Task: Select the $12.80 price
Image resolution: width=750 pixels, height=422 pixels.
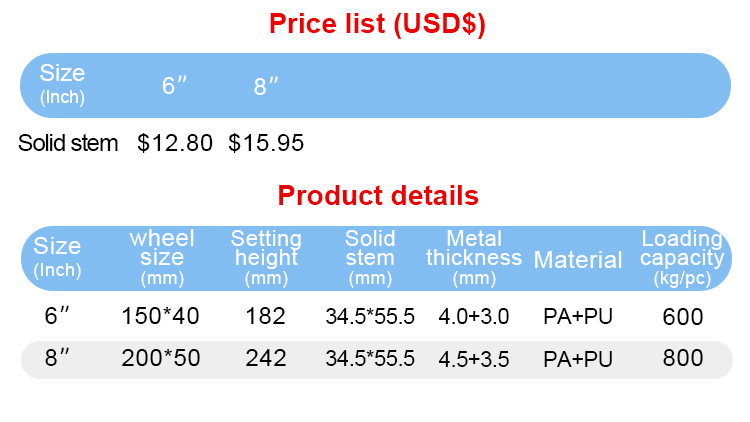Action: click(175, 143)
